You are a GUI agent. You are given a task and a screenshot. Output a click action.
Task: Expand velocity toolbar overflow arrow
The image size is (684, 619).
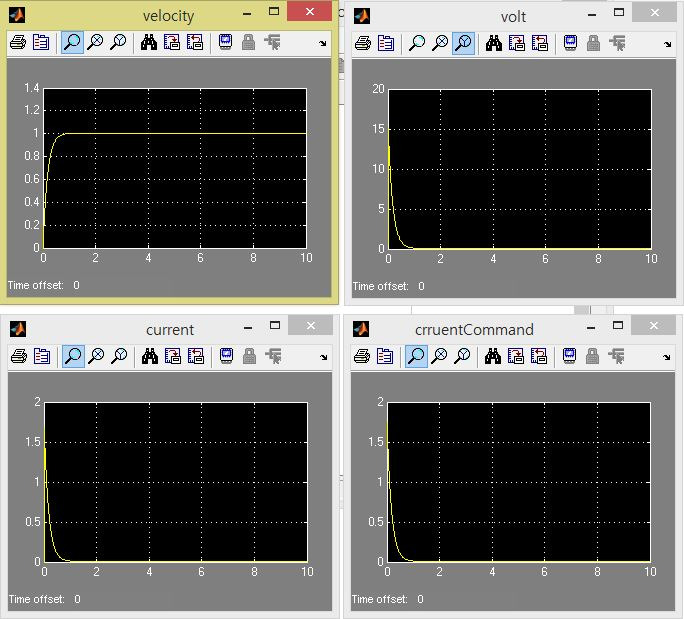(322, 43)
